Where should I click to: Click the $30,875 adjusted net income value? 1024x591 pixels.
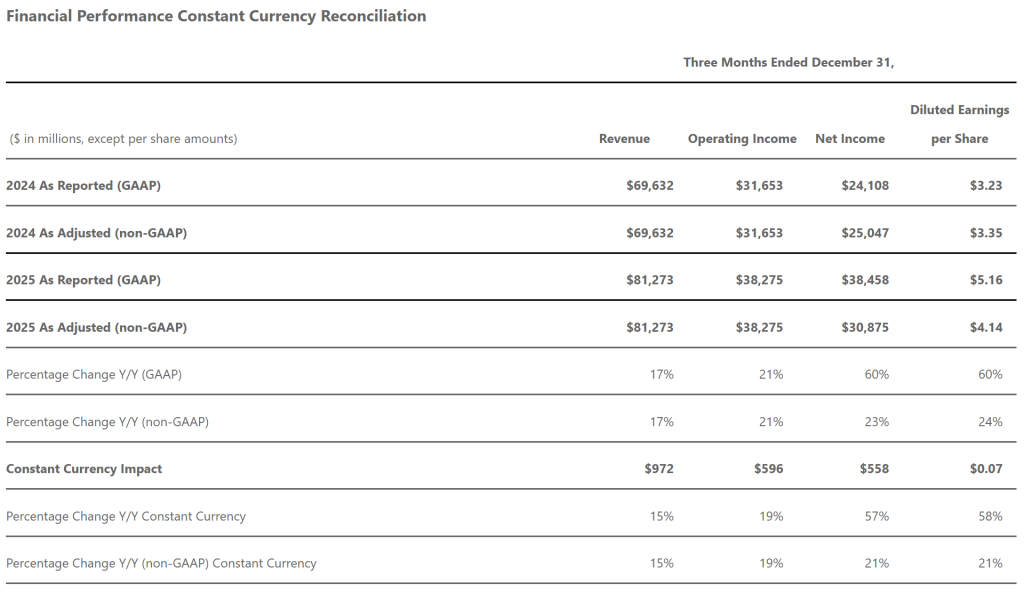point(865,327)
